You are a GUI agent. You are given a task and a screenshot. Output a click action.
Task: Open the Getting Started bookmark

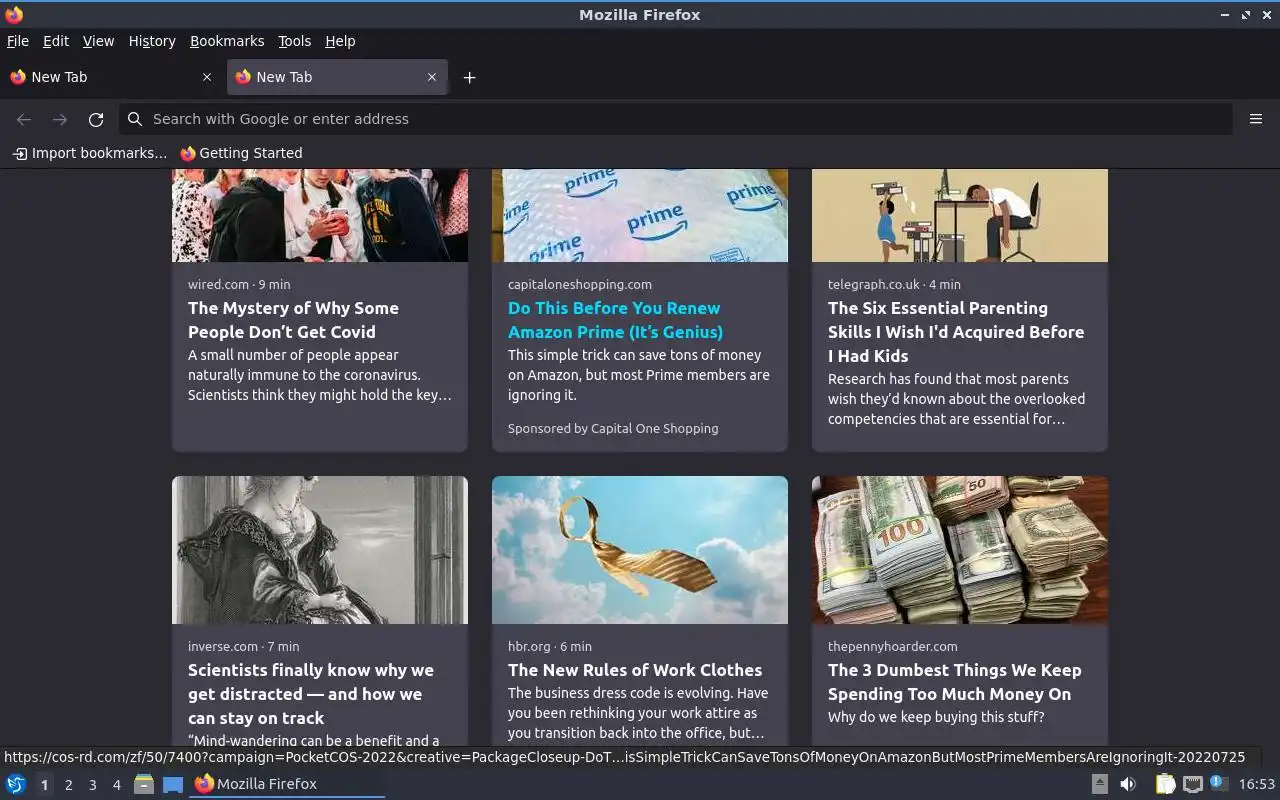point(241,153)
